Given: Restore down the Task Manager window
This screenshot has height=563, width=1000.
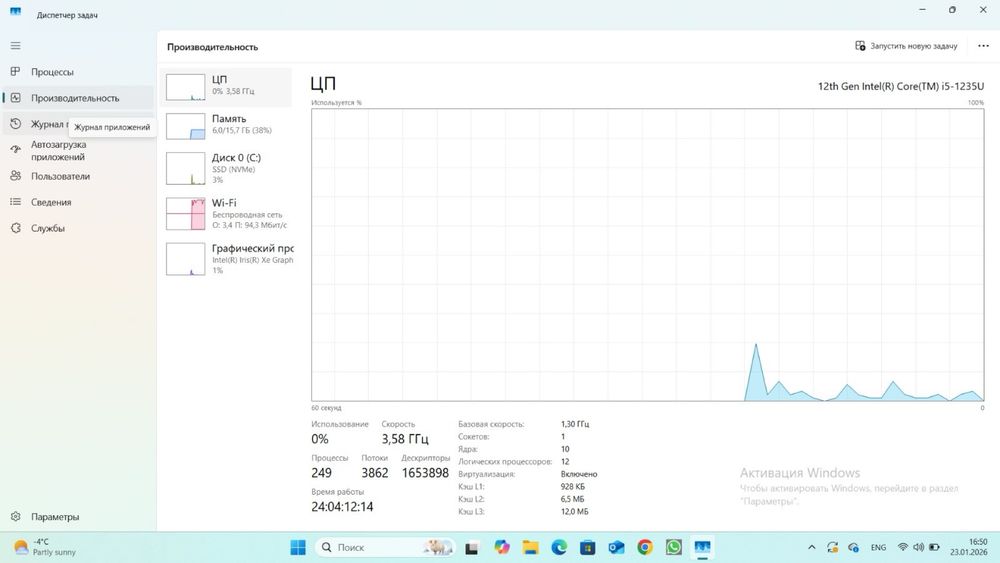Looking at the screenshot, I should pos(952,10).
